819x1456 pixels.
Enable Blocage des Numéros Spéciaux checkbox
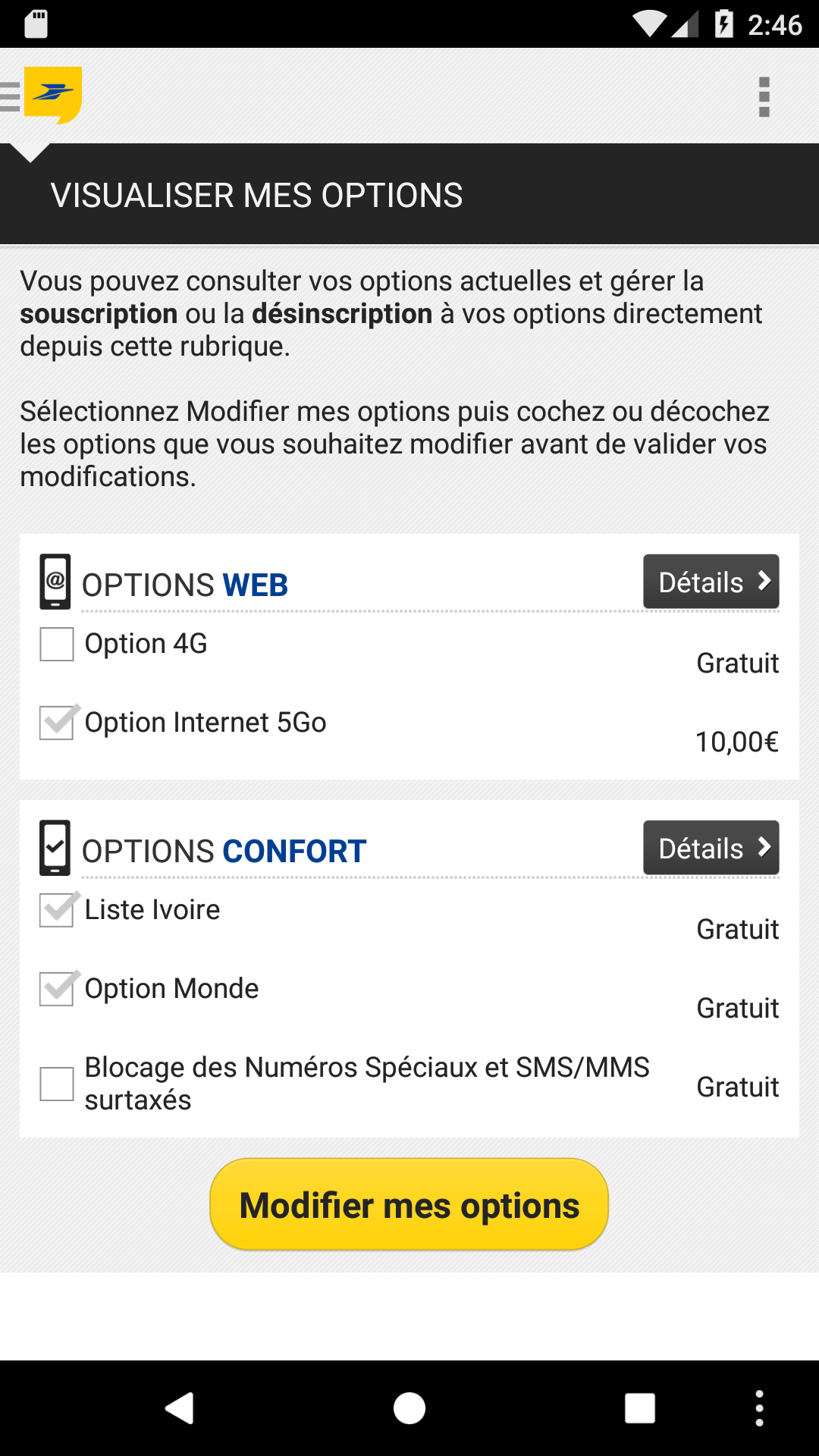[57, 1084]
